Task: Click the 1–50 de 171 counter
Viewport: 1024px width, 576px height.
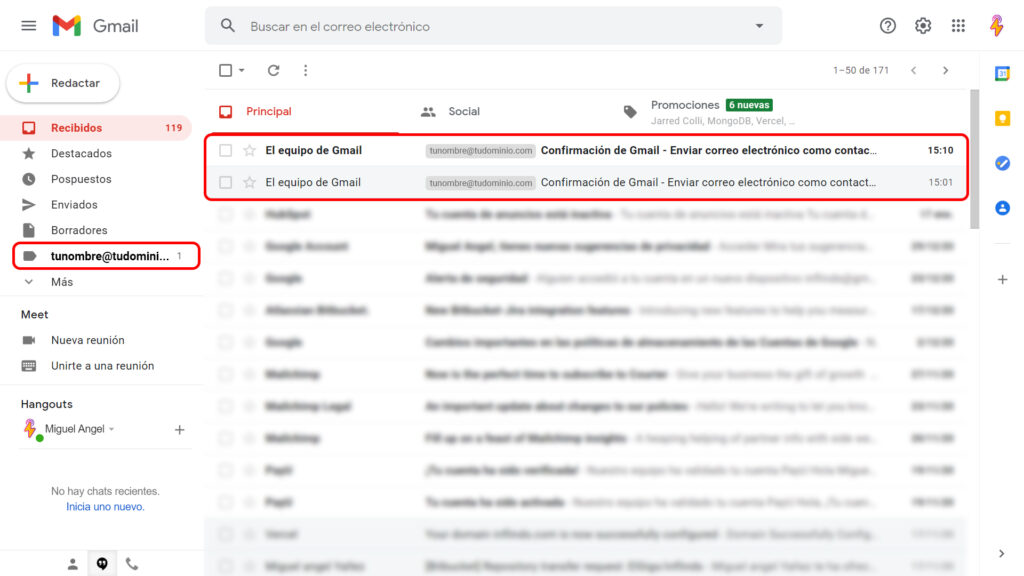Action: click(x=861, y=71)
